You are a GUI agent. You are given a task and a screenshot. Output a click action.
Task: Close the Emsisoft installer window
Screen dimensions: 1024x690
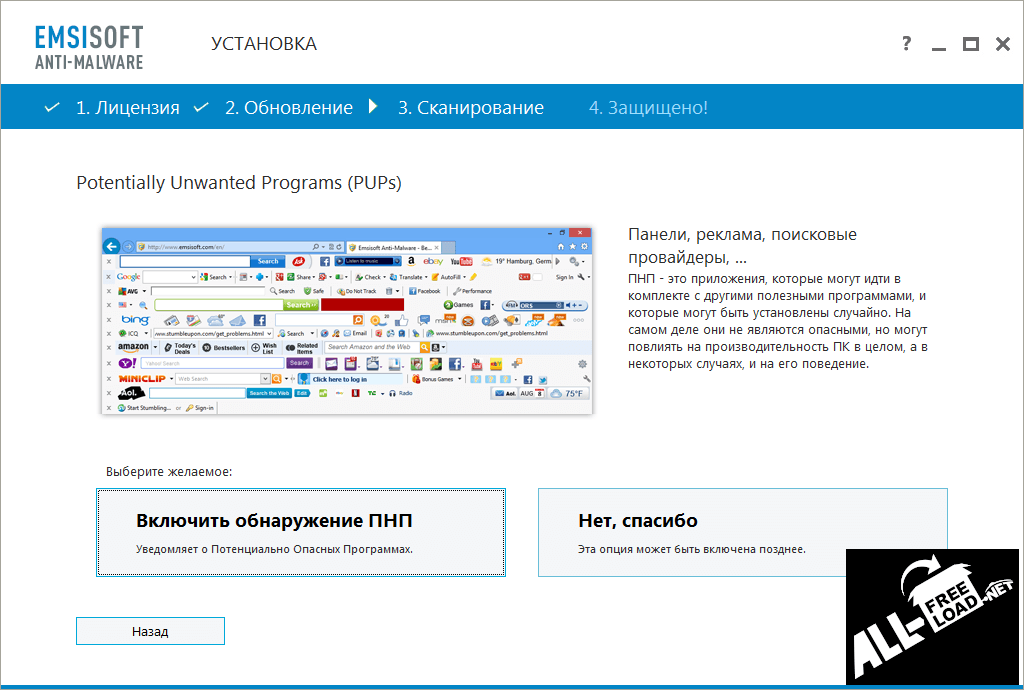coord(1002,44)
